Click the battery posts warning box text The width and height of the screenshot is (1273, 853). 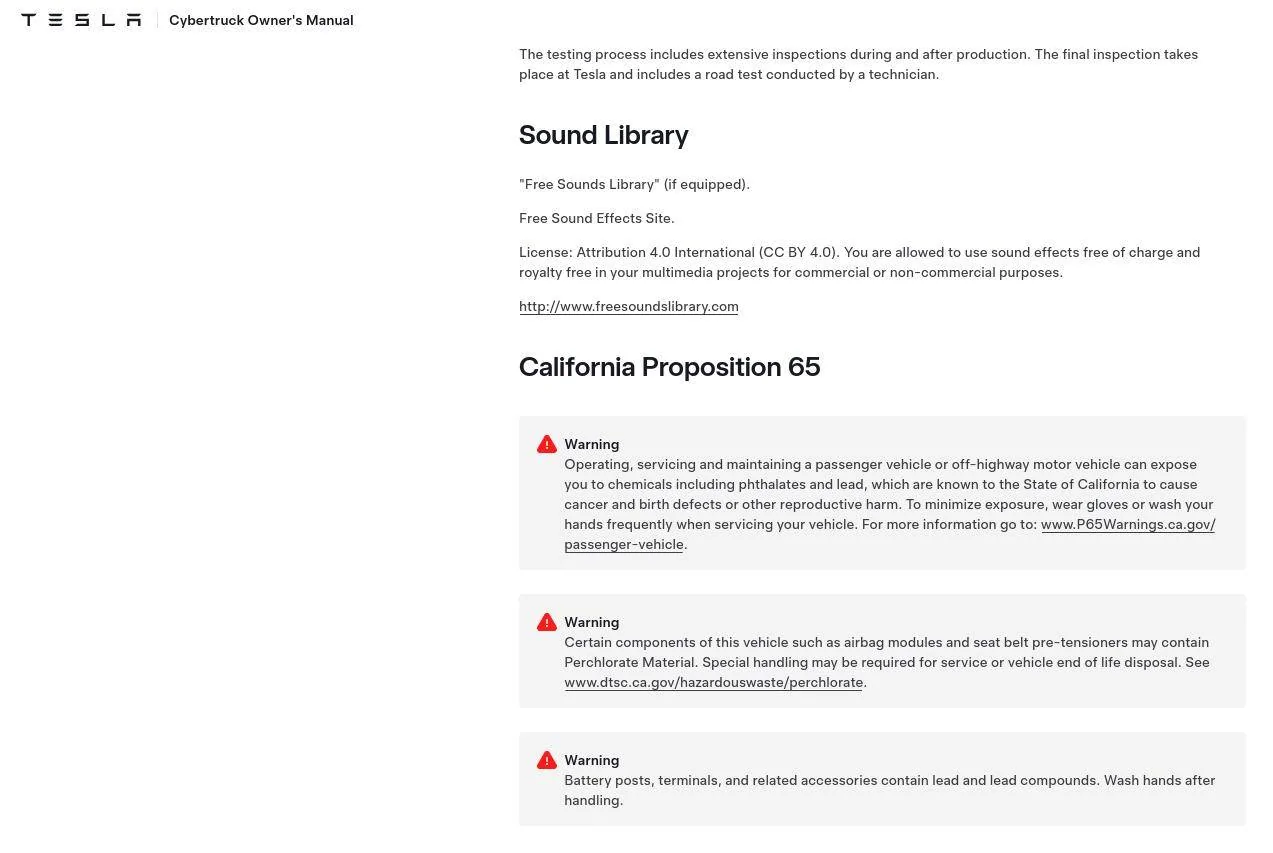[890, 790]
